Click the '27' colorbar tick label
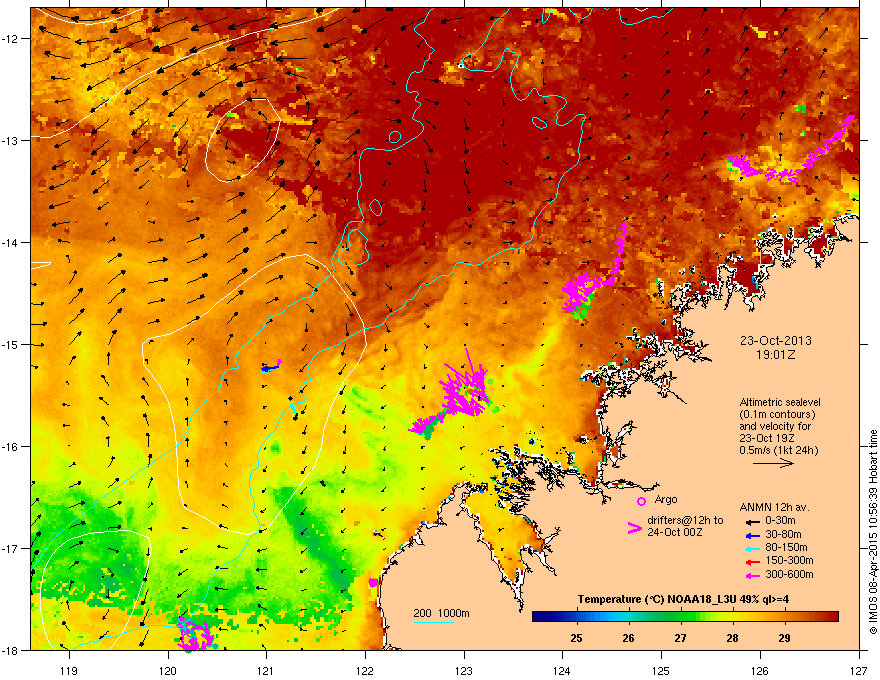The height and width of the screenshot is (680, 880). [681, 638]
